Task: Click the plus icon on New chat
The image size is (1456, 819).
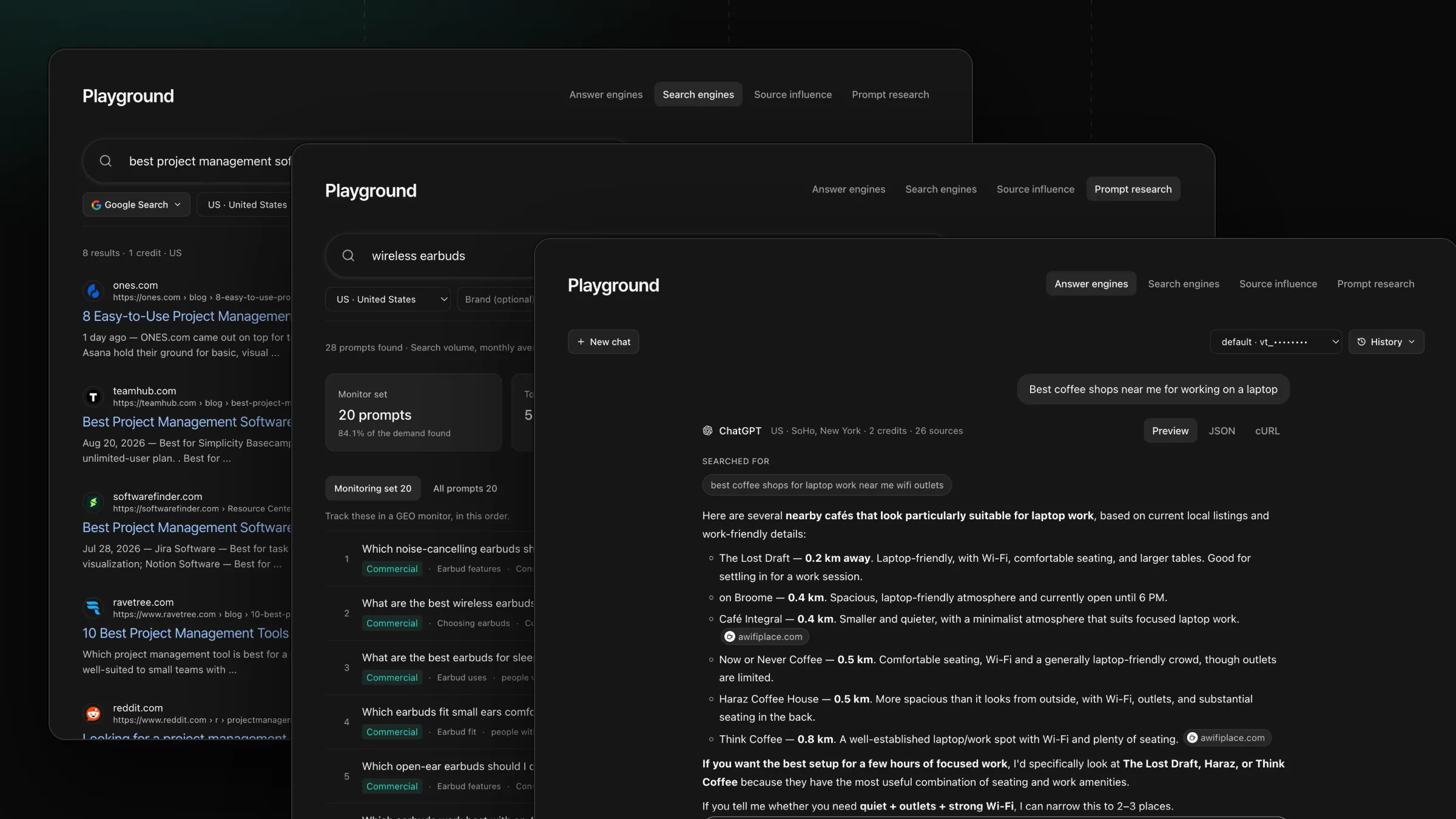Action: (x=581, y=342)
